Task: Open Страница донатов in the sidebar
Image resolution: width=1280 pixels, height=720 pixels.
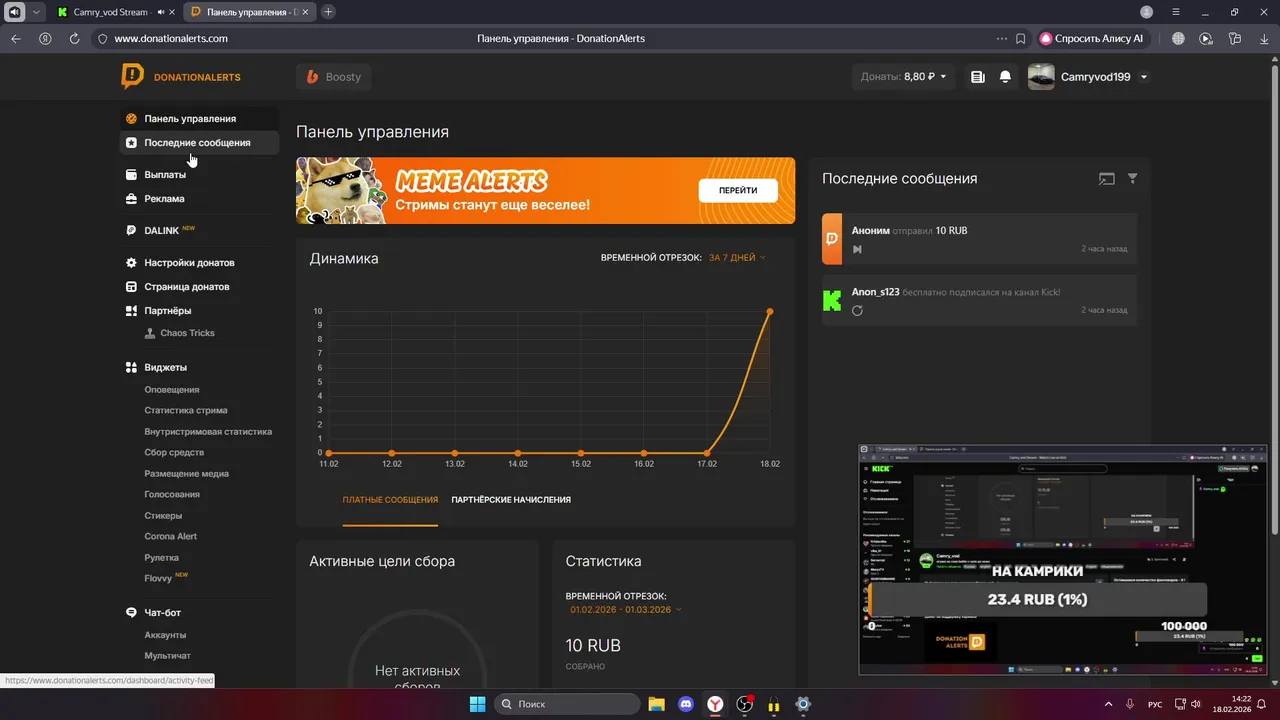Action: tap(186, 287)
